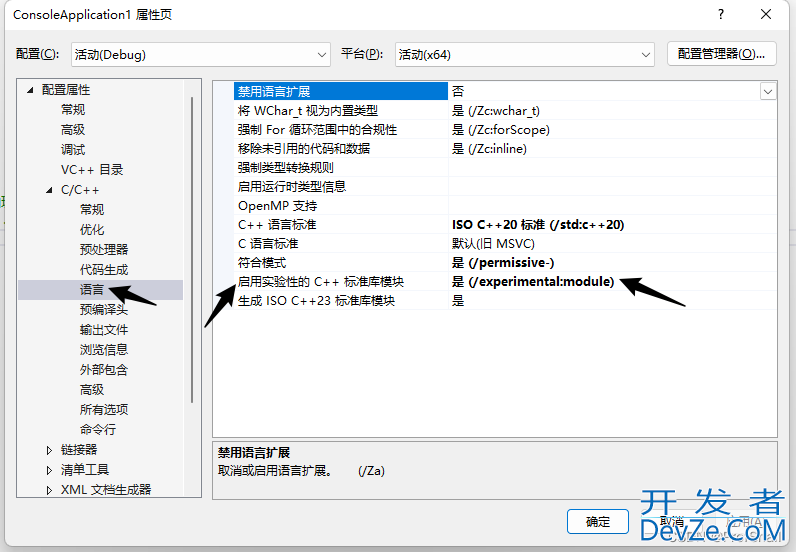Click the value 是 (/Zc:wchar_t)
This screenshot has width=796, height=552.
(x=496, y=110)
